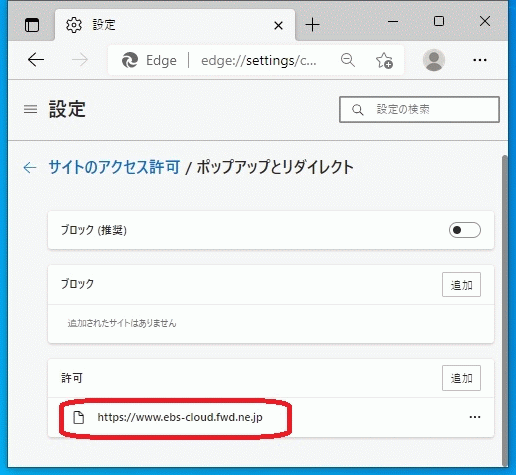Click the 設定の検索 search field
516x475 pixels.
click(x=419, y=109)
